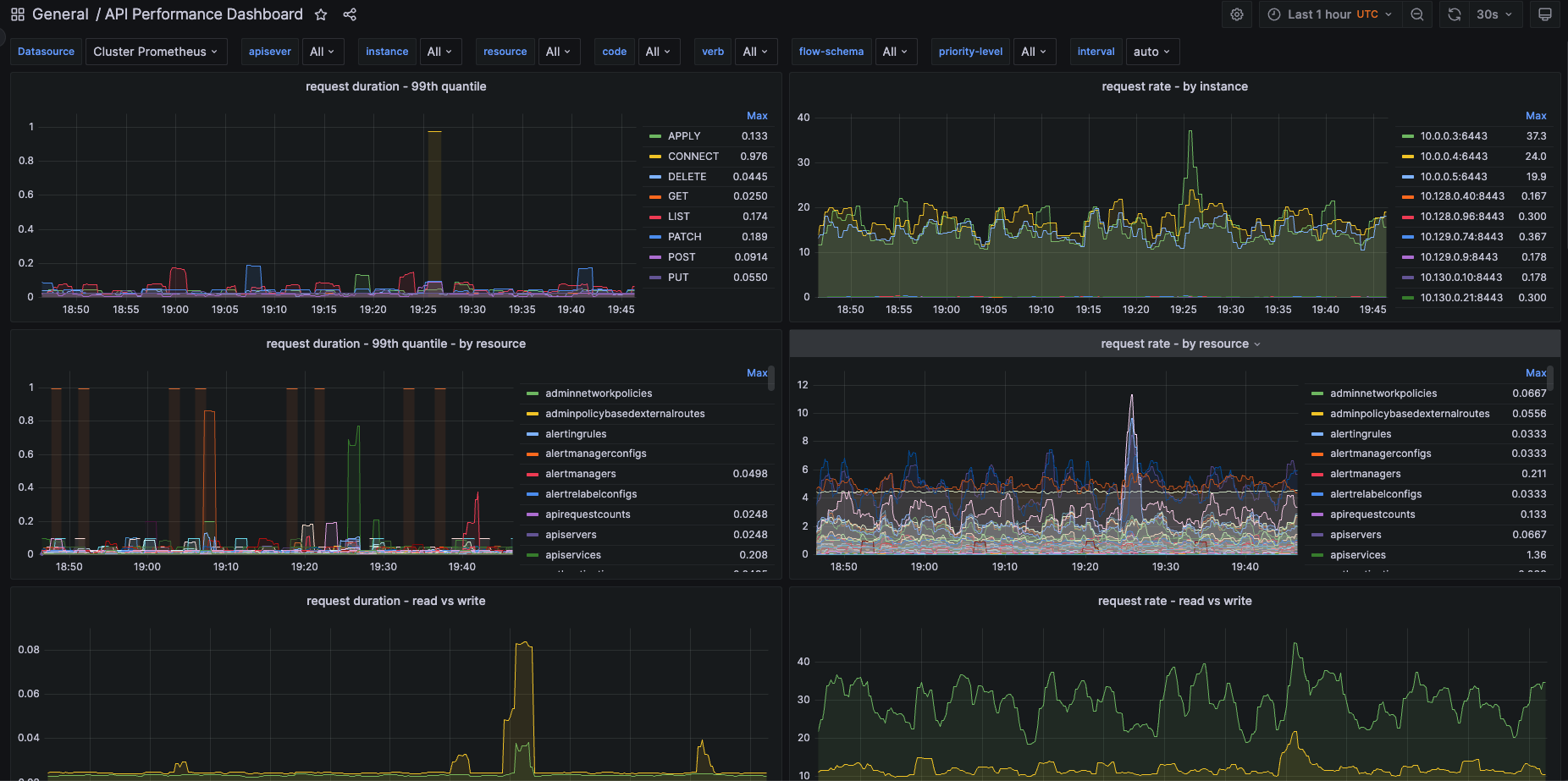Open the interval auto dropdown
Viewport: 1568px width, 781px height.
pos(1151,52)
